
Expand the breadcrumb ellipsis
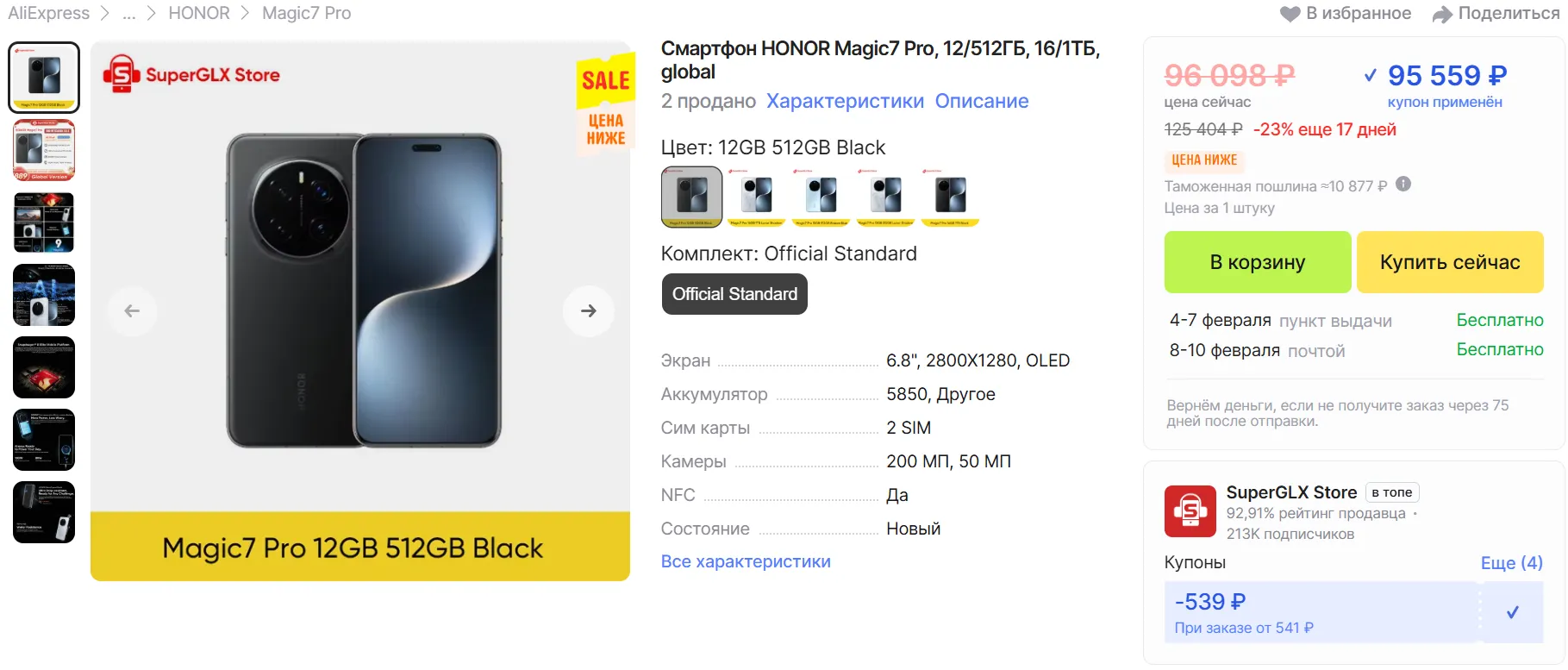pos(129,14)
